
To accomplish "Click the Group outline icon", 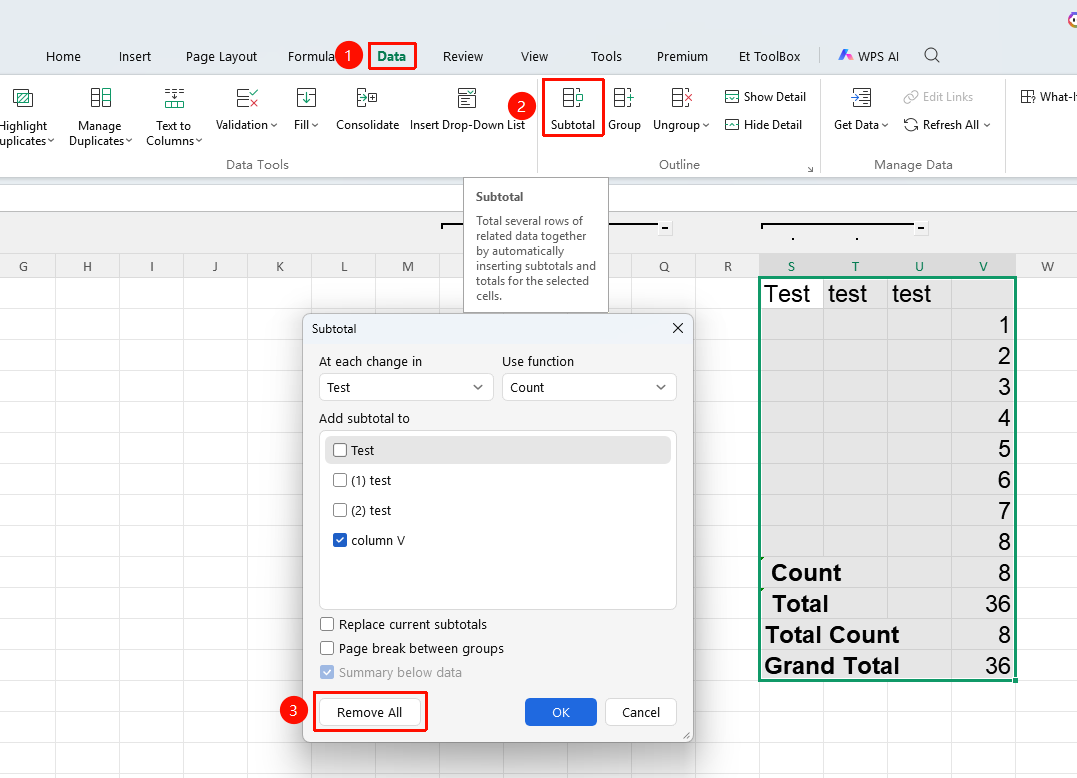I will tap(624, 98).
